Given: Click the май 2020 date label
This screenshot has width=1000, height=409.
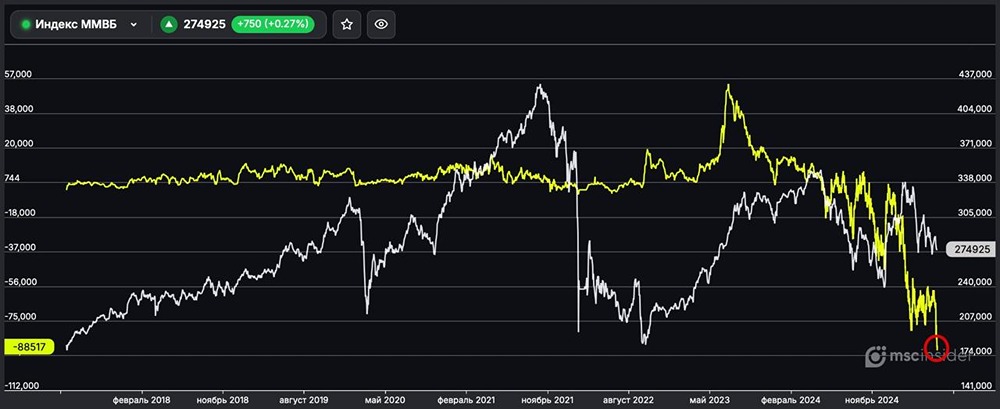Looking at the screenshot, I should [x=385, y=400].
